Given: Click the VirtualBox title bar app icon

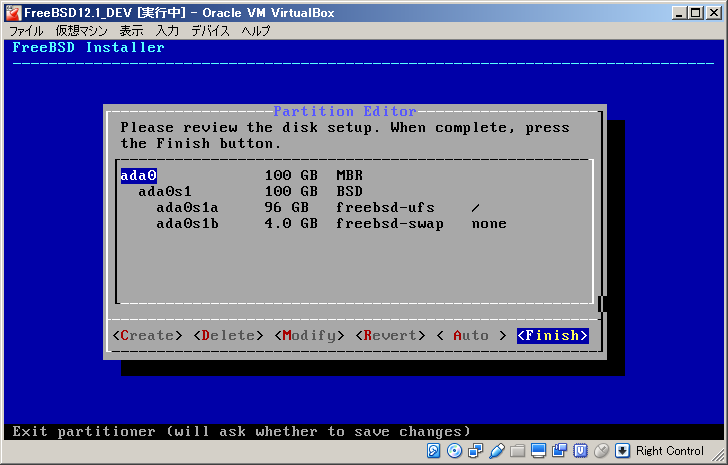Looking at the screenshot, I should (13, 13).
